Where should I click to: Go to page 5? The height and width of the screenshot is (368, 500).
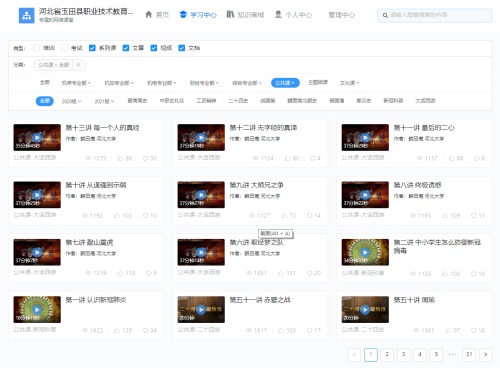point(436,354)
